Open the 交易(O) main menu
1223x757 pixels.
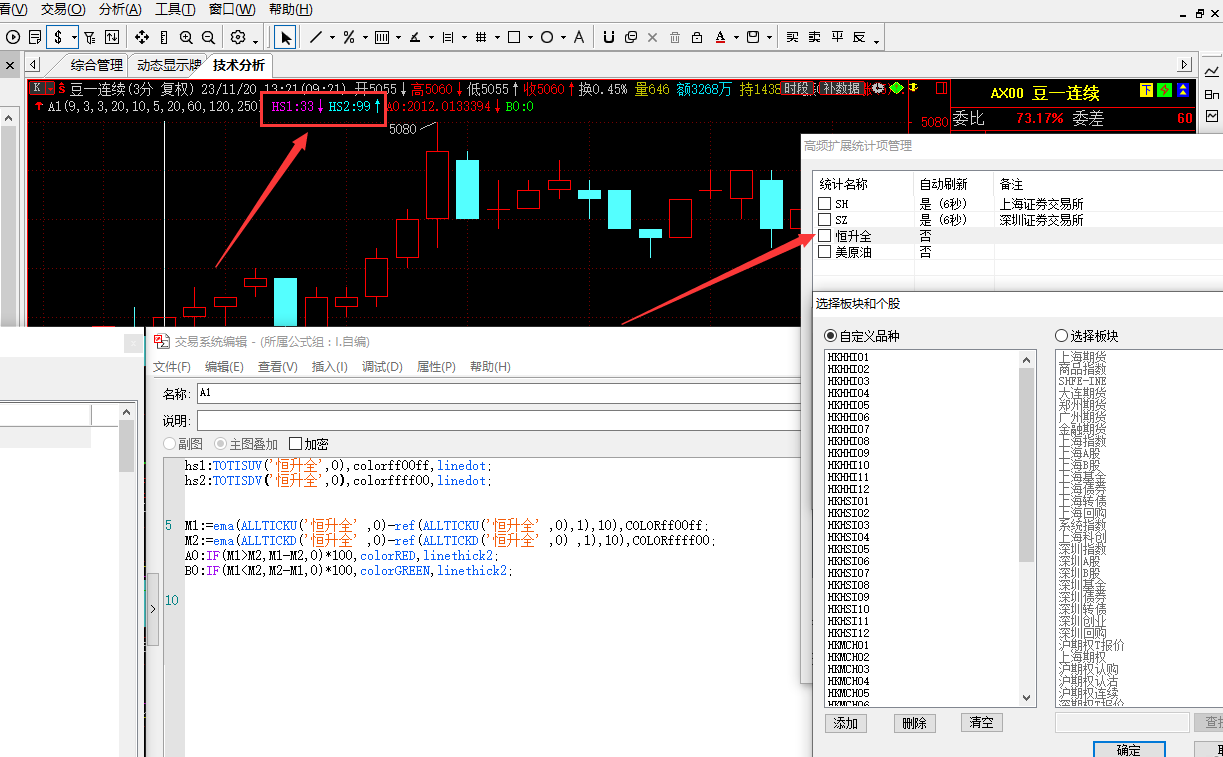point(61,9)
